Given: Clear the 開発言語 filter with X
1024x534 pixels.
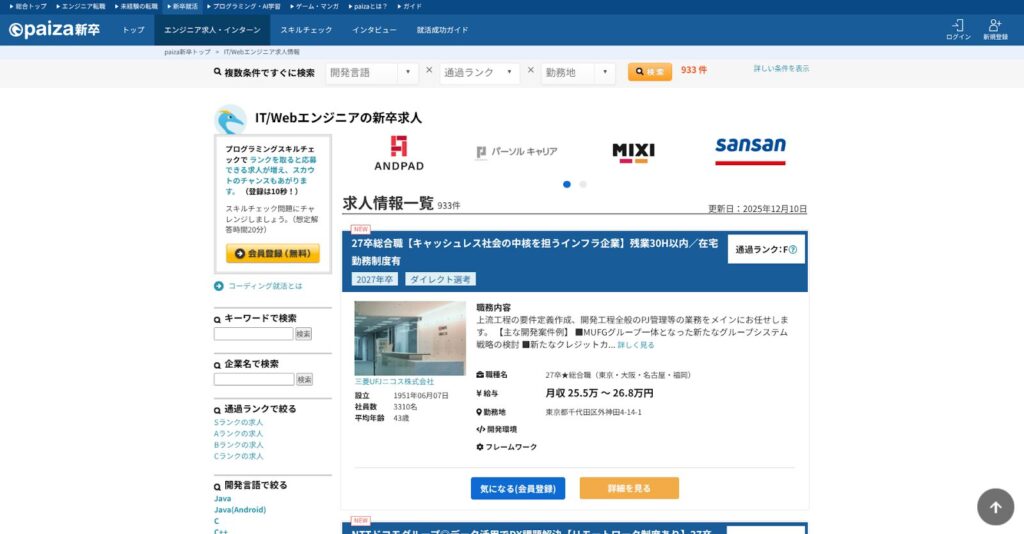Looking at the screenshot, I should (429, 71).
